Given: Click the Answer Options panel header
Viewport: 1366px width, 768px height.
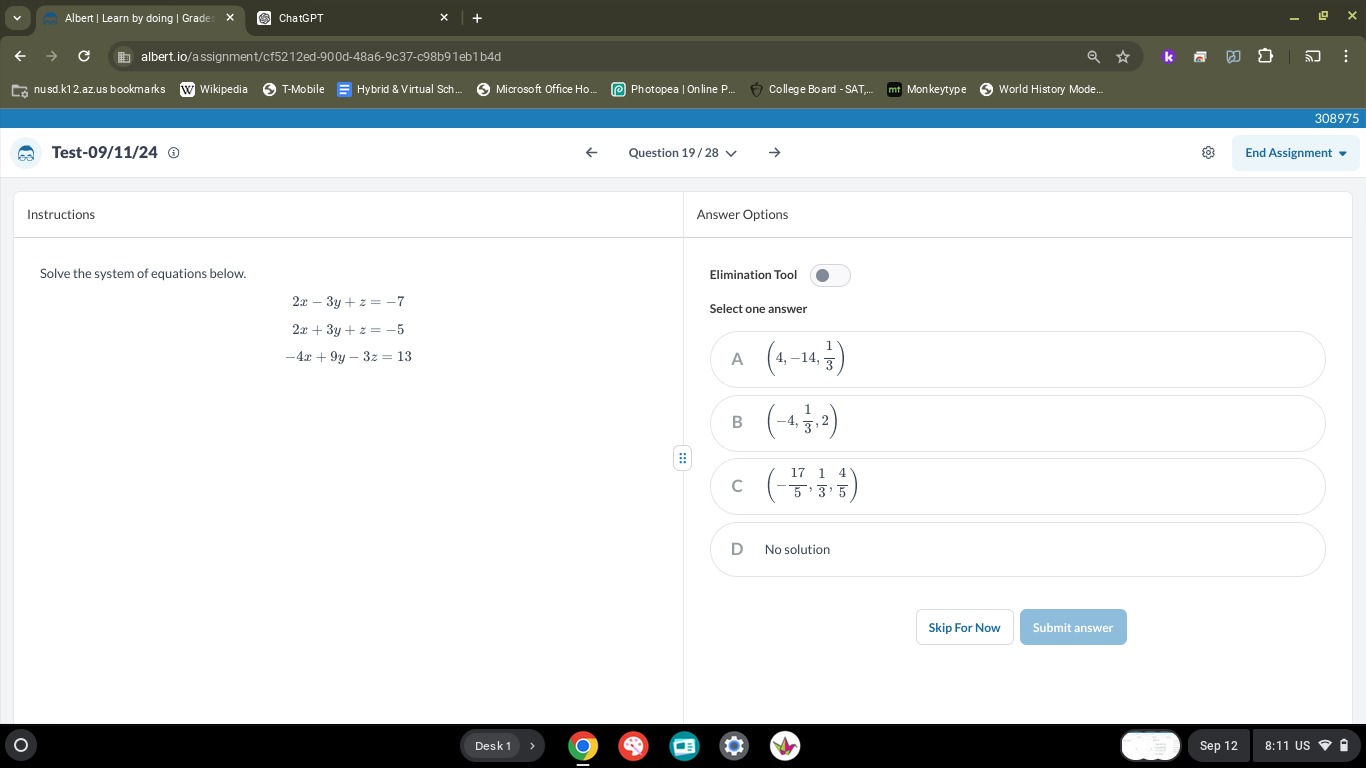Looking at the screenshot, I should [1018, 215].
